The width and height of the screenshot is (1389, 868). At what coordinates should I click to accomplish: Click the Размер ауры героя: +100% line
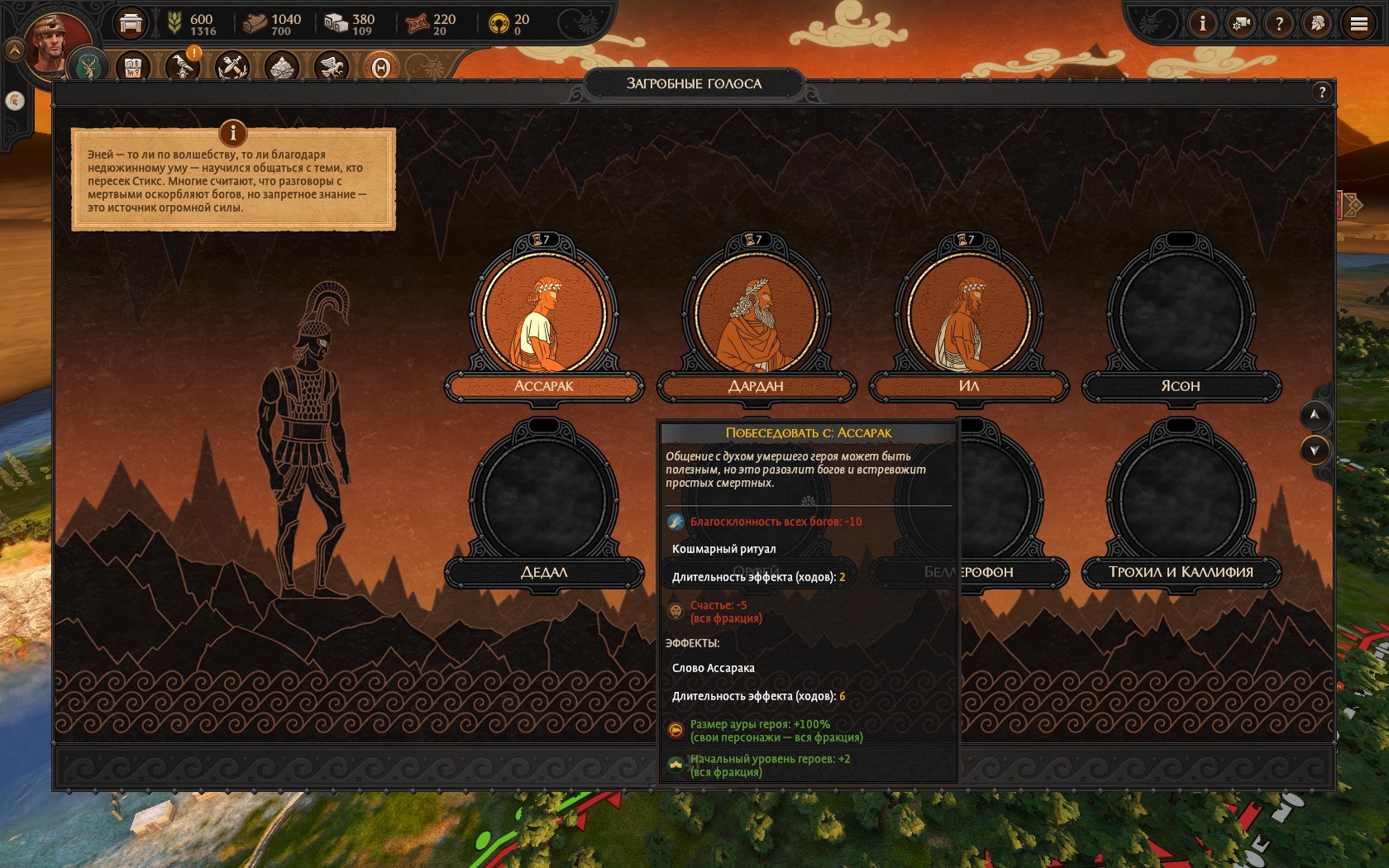point(766,731)
